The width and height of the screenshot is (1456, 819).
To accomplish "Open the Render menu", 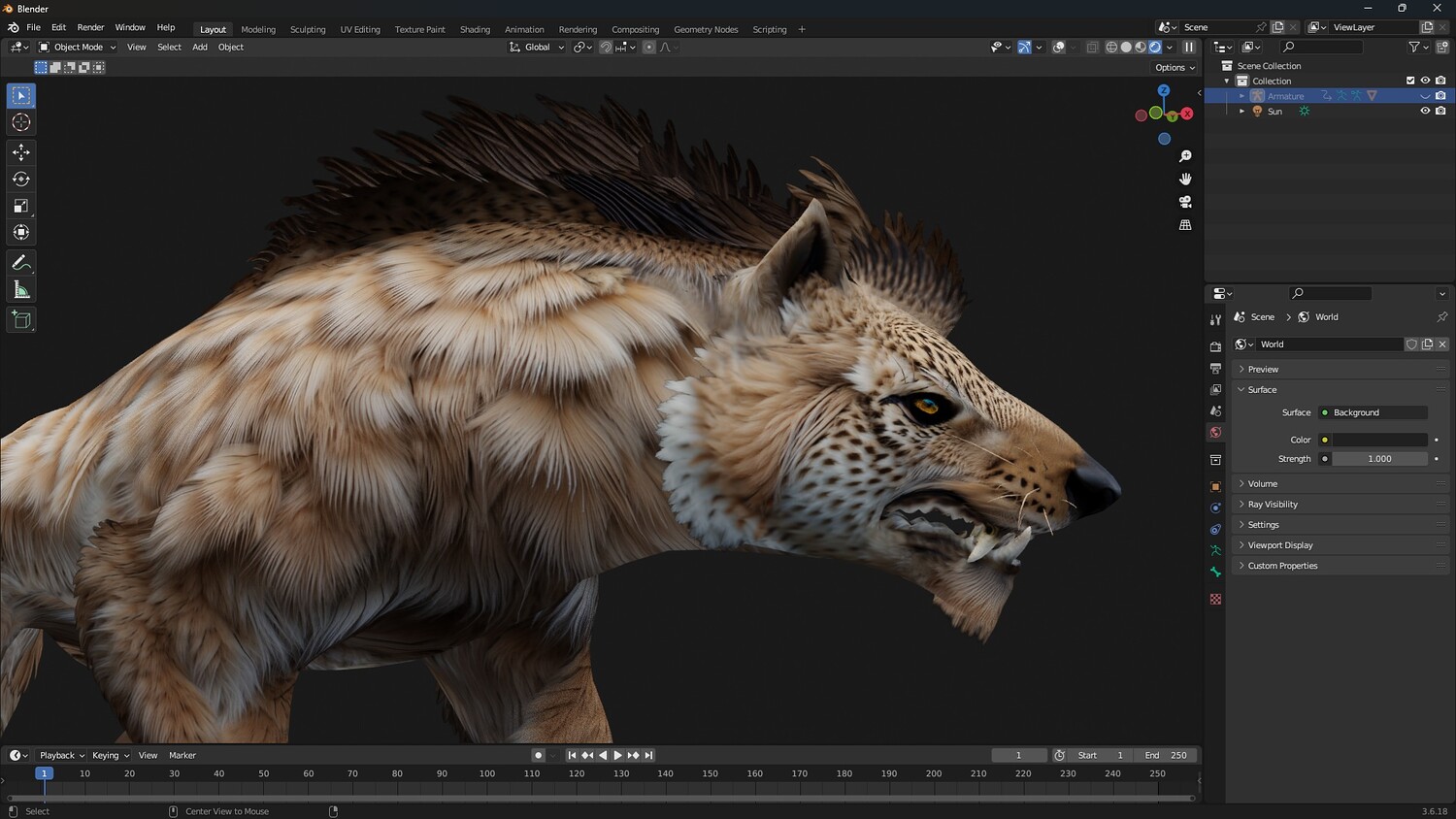I will pyautogui.click(x=90, y=27).
